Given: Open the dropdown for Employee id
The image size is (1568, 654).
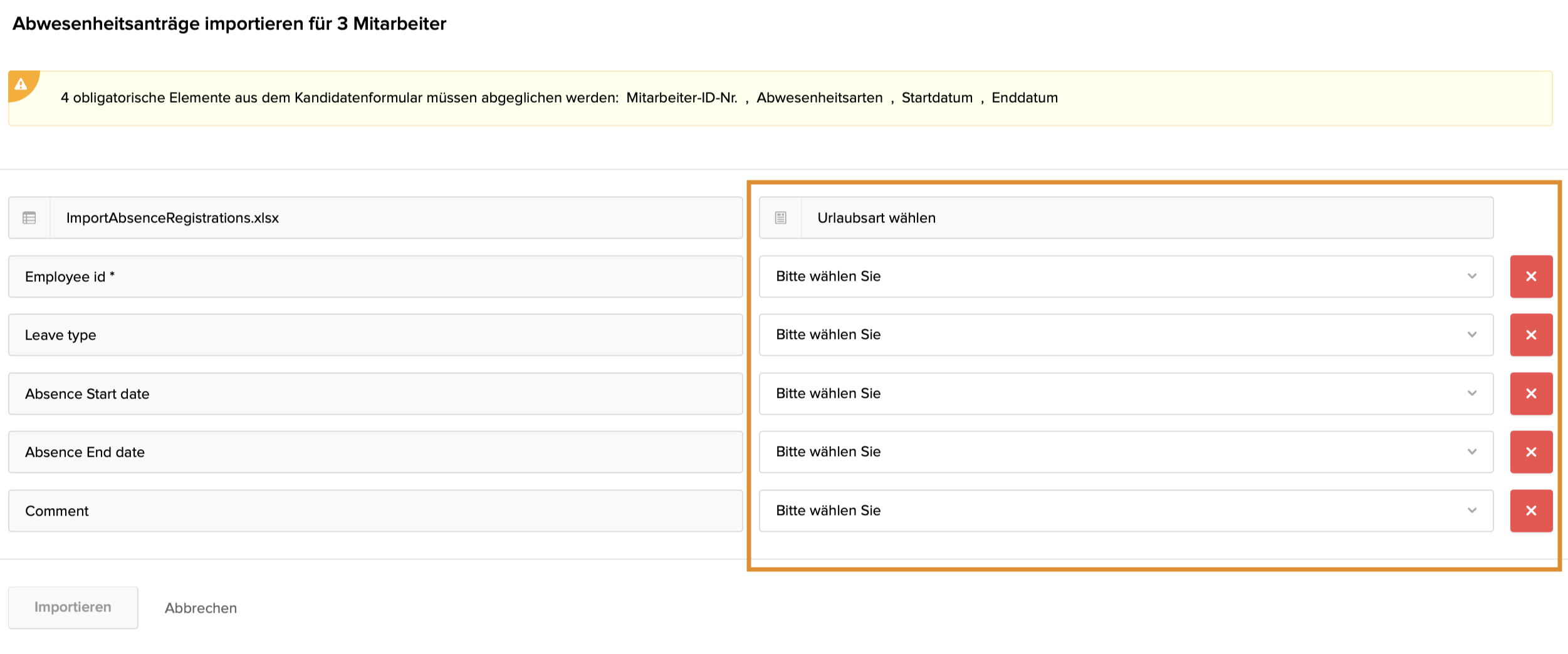Looking at the screenshot, I should click(1126, 276).
